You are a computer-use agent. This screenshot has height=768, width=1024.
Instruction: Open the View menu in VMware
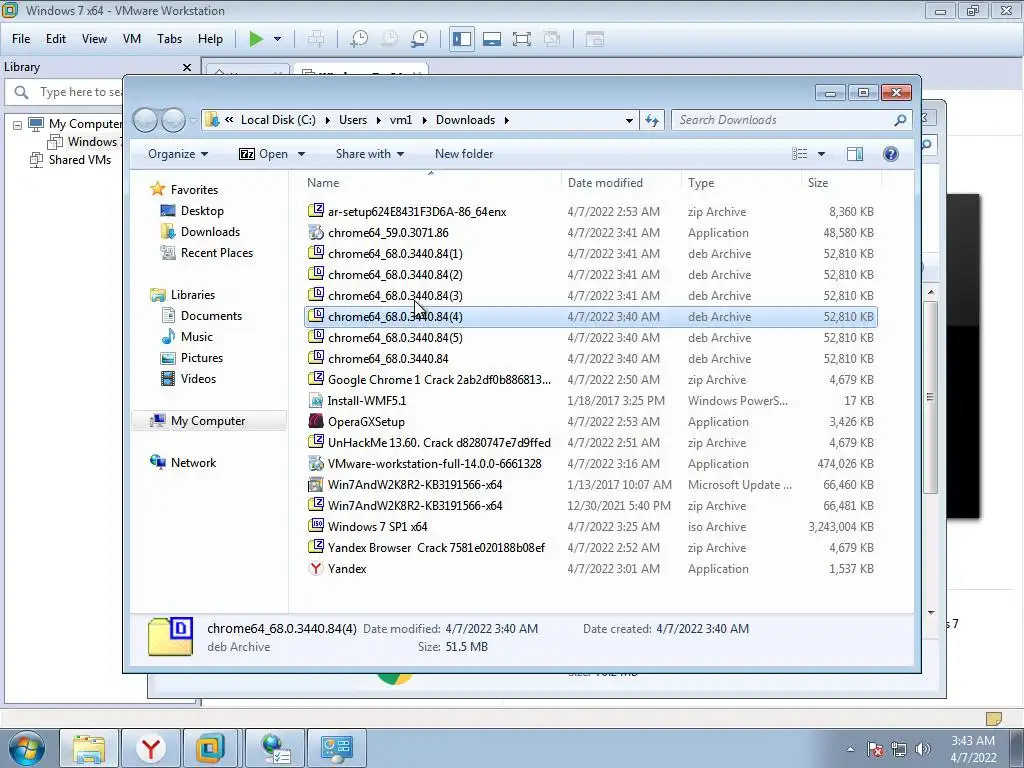94,39
